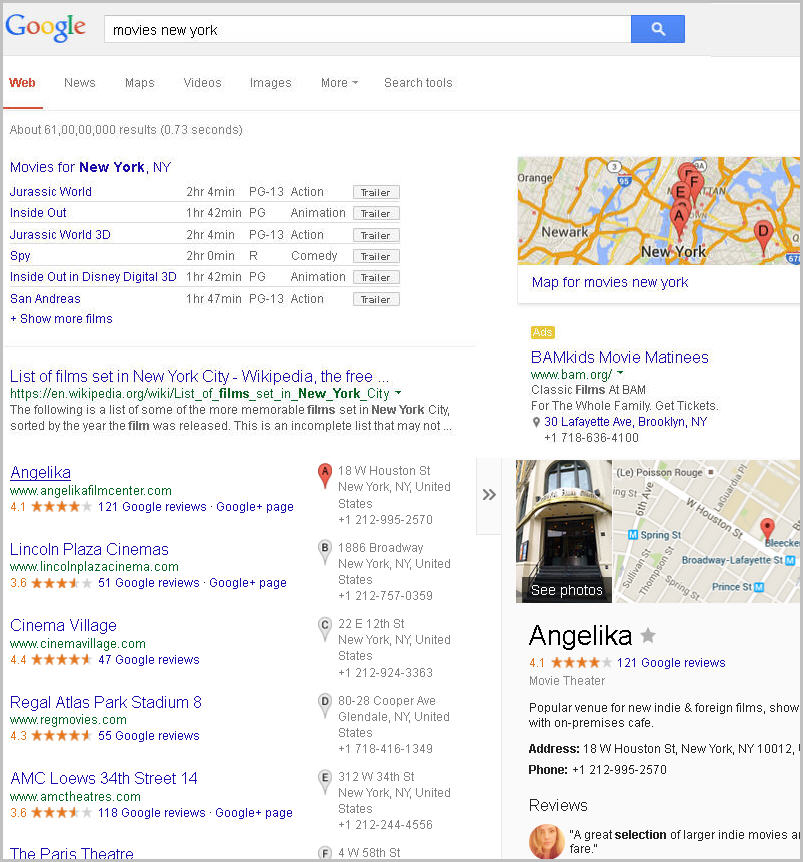Click grey map pin B beside Lincoln Plaza
803x862 pixels.
pyautogui.click(x=325, y=552)
